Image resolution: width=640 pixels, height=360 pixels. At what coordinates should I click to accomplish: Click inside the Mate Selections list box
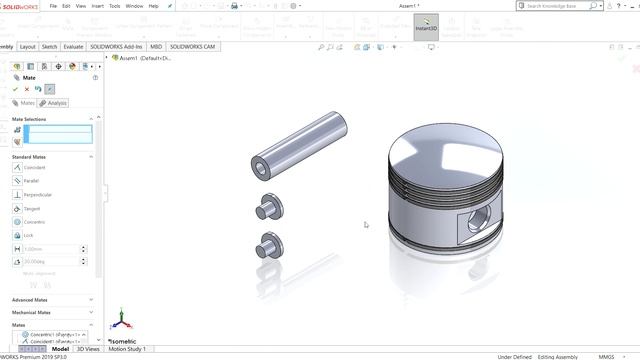[x=58, y=134]
